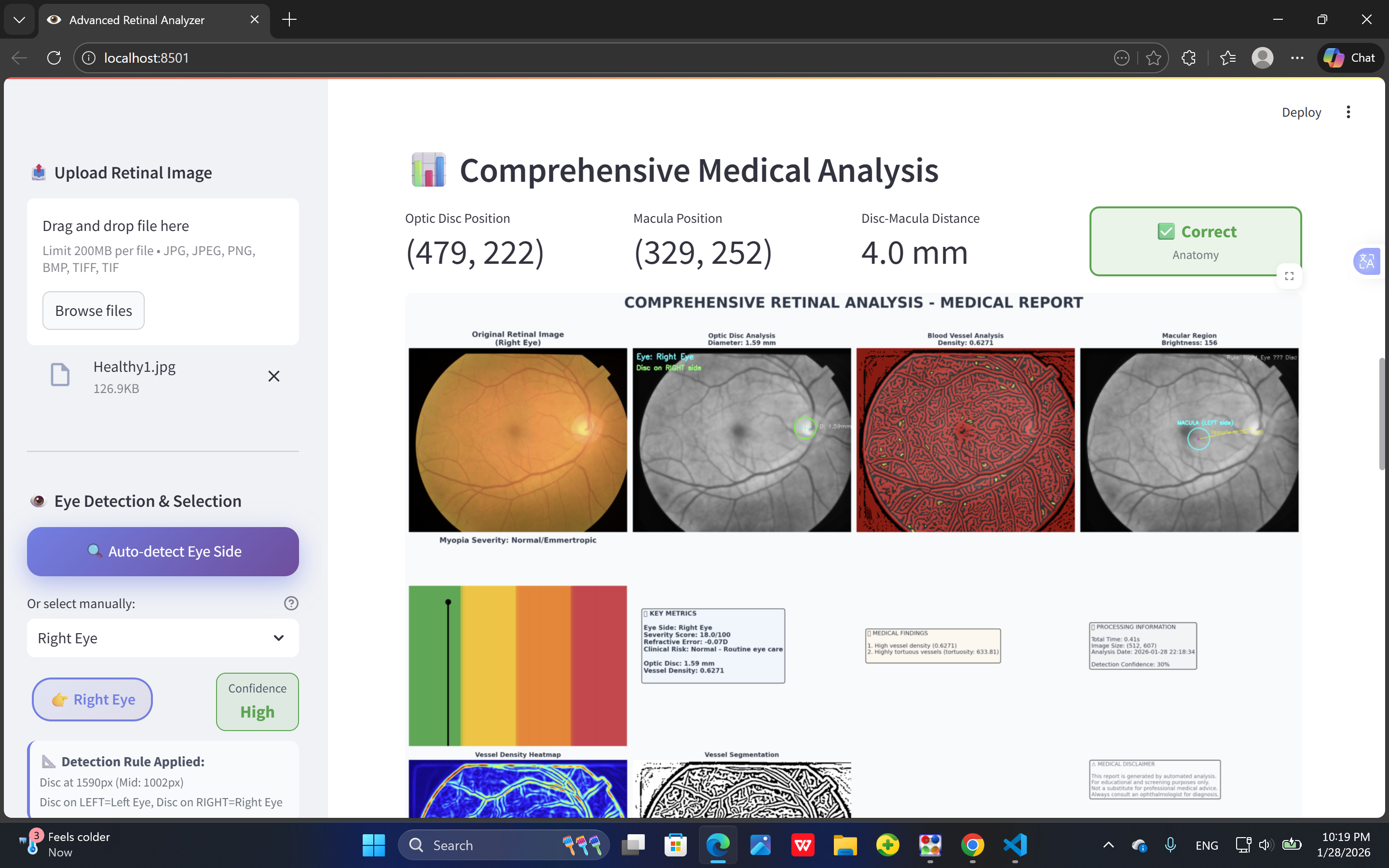1389x868 pixels.
Task: Add page to favorites with star icon
Action: point(1153,58)
